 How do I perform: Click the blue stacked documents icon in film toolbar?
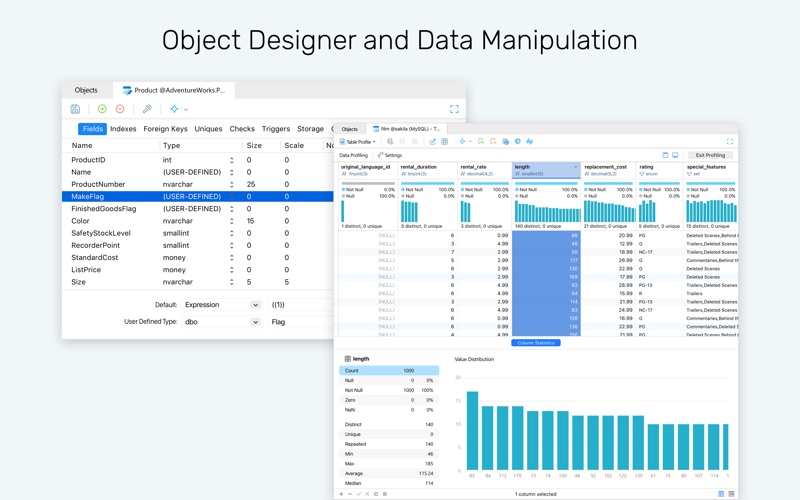(505, 141)
